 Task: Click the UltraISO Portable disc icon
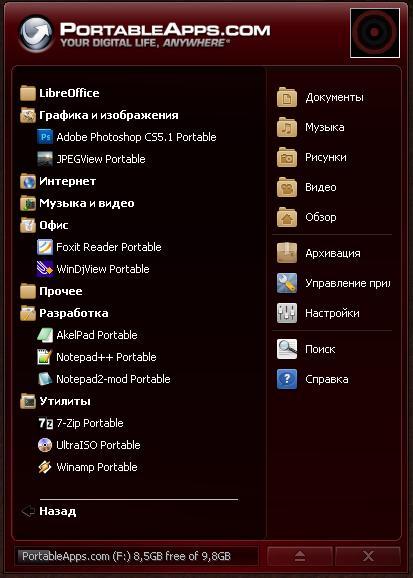[x=45, y=445]
